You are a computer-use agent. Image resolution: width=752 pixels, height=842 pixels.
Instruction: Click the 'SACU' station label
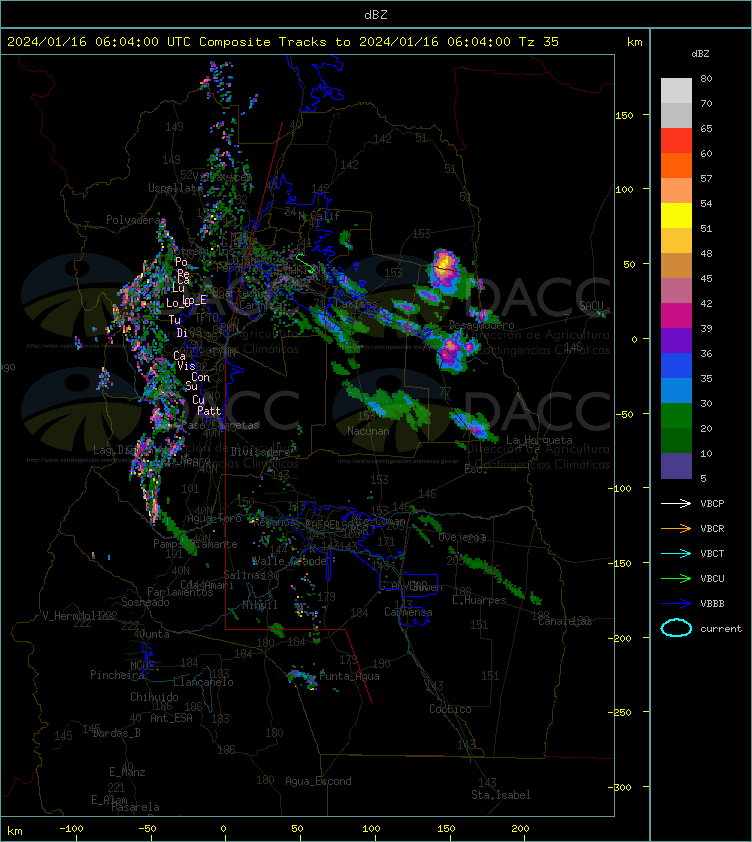point(591,306)
